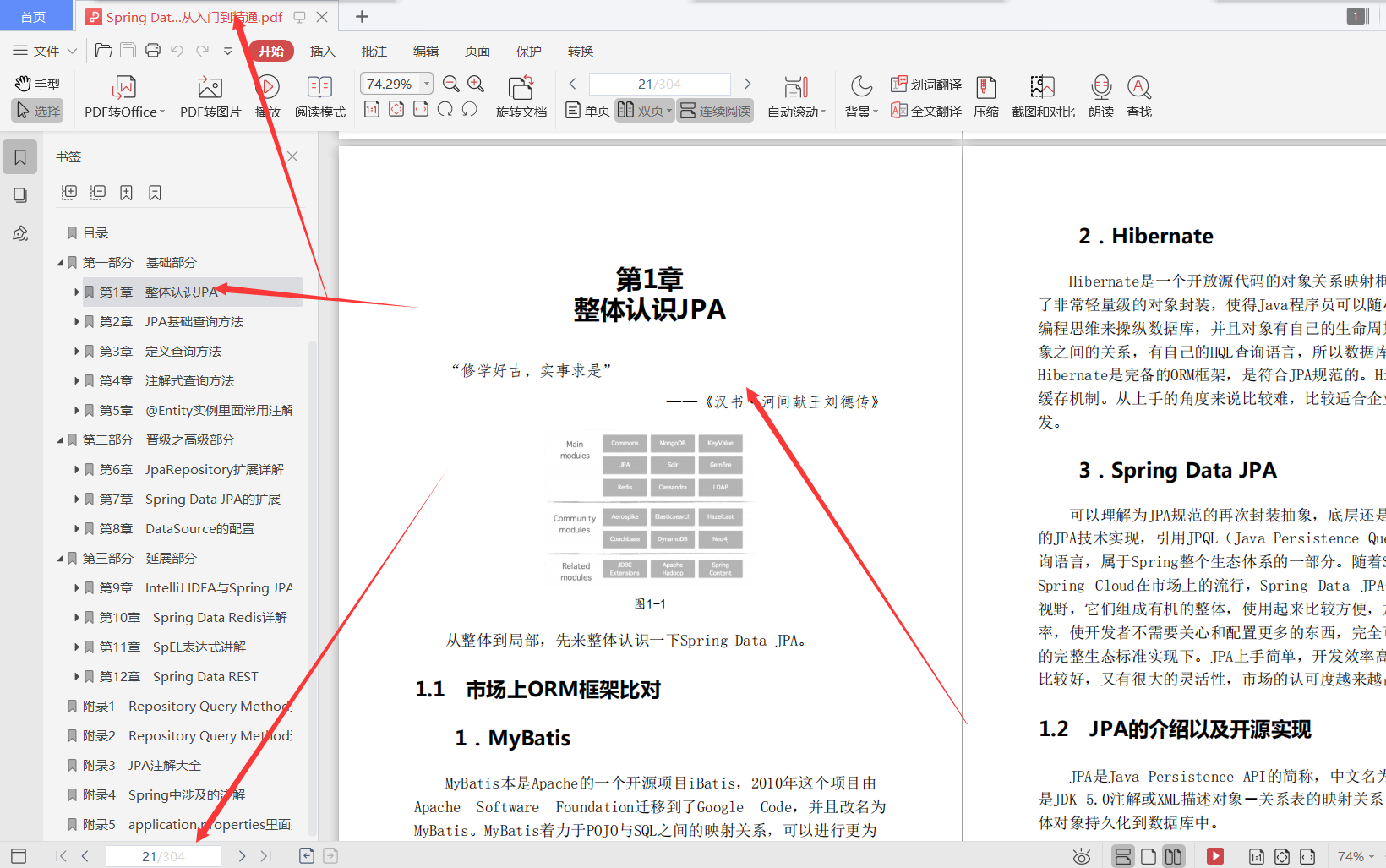The width and height of the screenshot is (1386, 868).
Task: Zoom out using the magnifier minus icon
Action: click(451, 84)
